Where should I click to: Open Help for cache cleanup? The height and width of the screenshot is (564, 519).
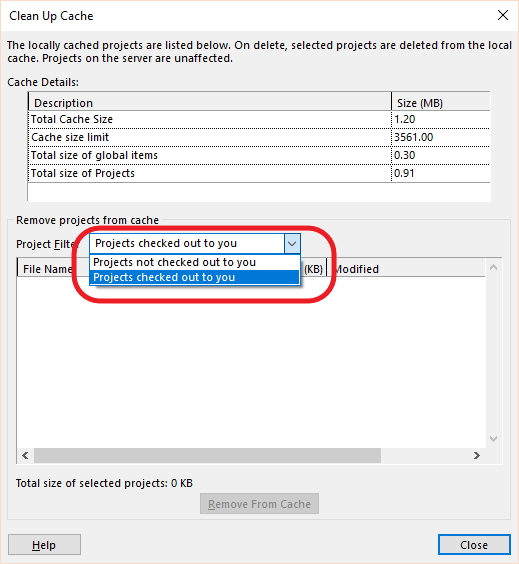click(x=44, y=545)
